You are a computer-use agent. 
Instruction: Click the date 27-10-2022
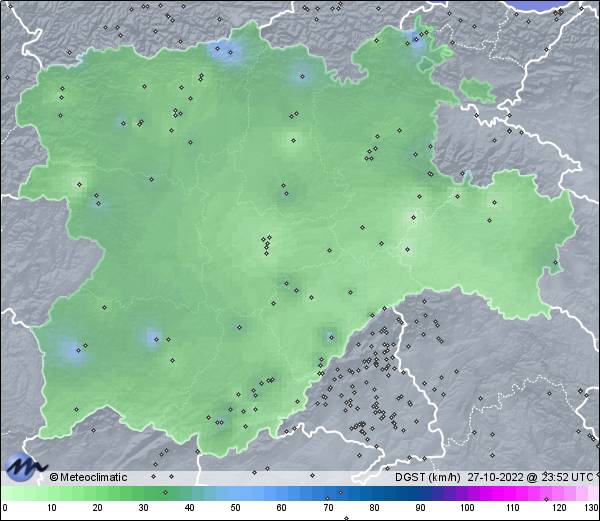point(496,477)
